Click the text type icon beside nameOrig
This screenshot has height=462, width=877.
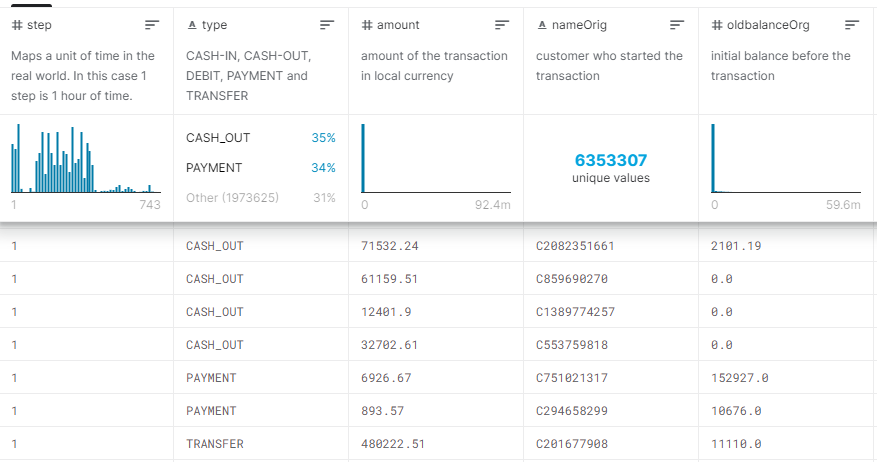tap(541, 24)
